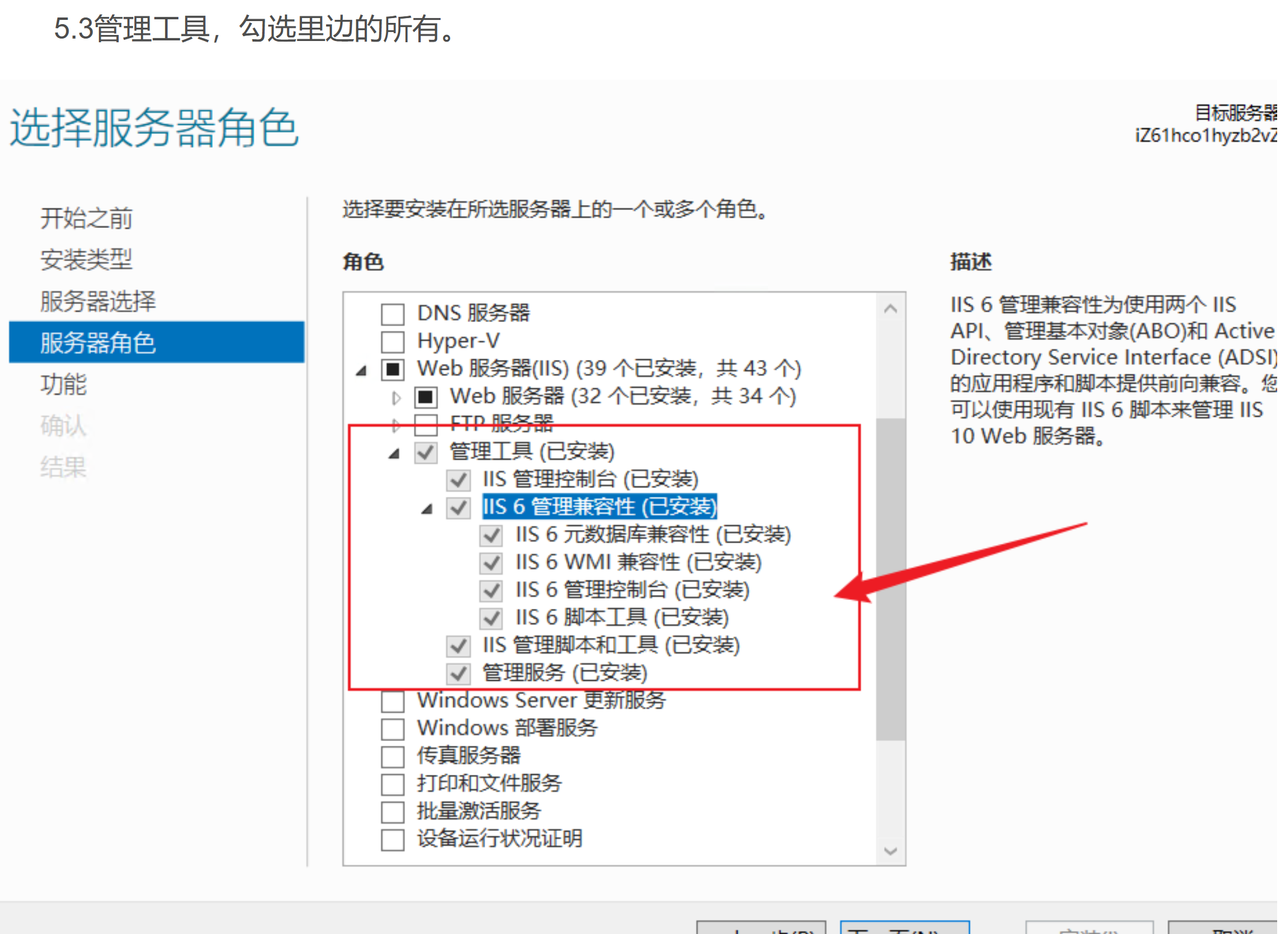The image size is (1288, 934).
Task: Tick the Windows 部署服务 checkbox
Action: pos(392,728)
